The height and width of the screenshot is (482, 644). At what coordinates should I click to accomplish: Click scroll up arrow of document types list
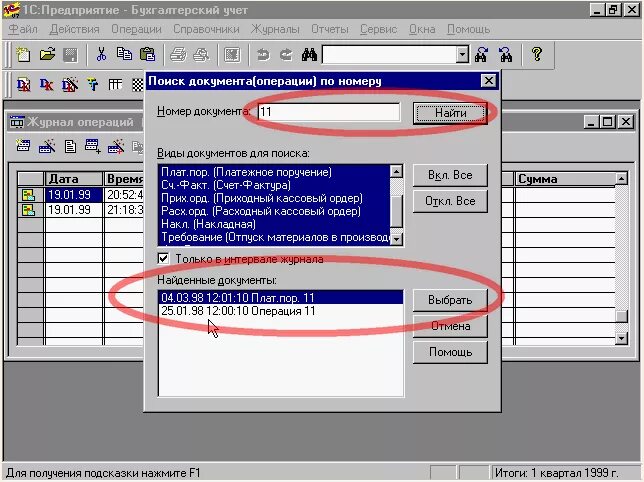click(396, 171)
